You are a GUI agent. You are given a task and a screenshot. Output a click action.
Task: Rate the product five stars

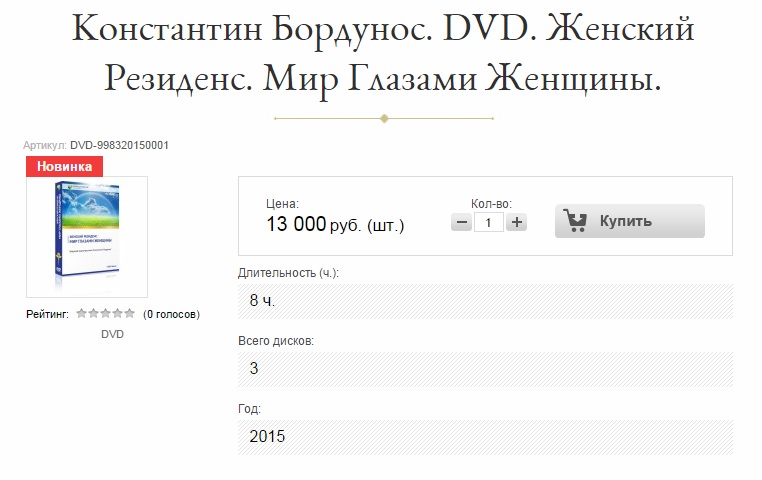129,313
